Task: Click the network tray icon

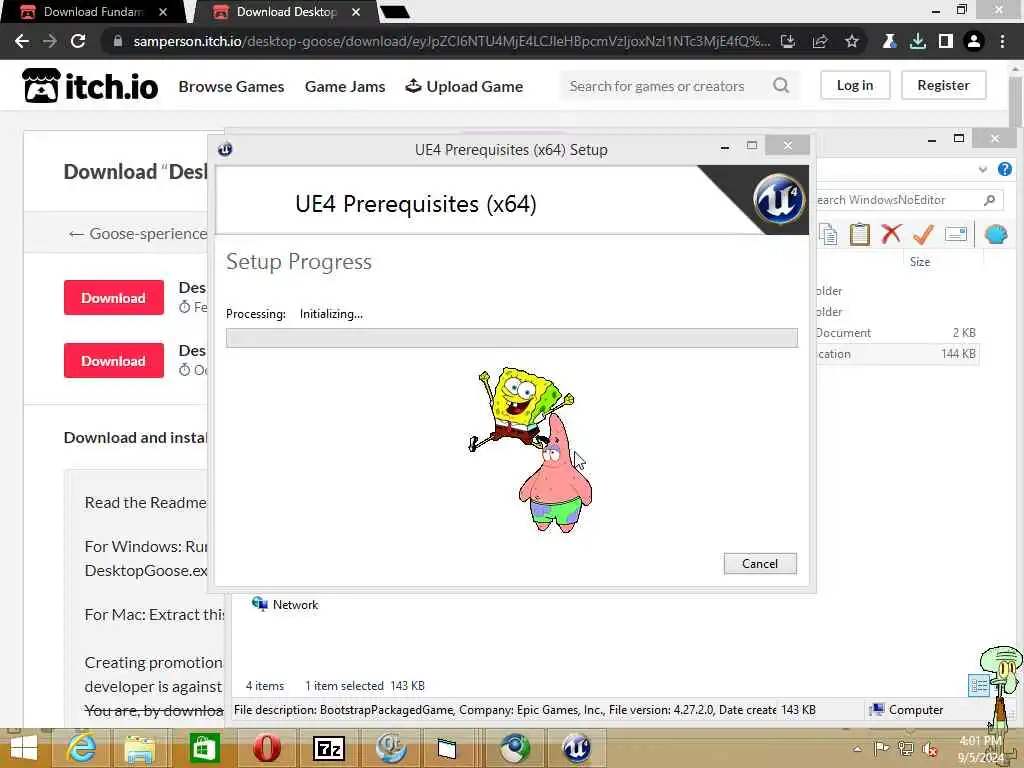Action: 906,748
